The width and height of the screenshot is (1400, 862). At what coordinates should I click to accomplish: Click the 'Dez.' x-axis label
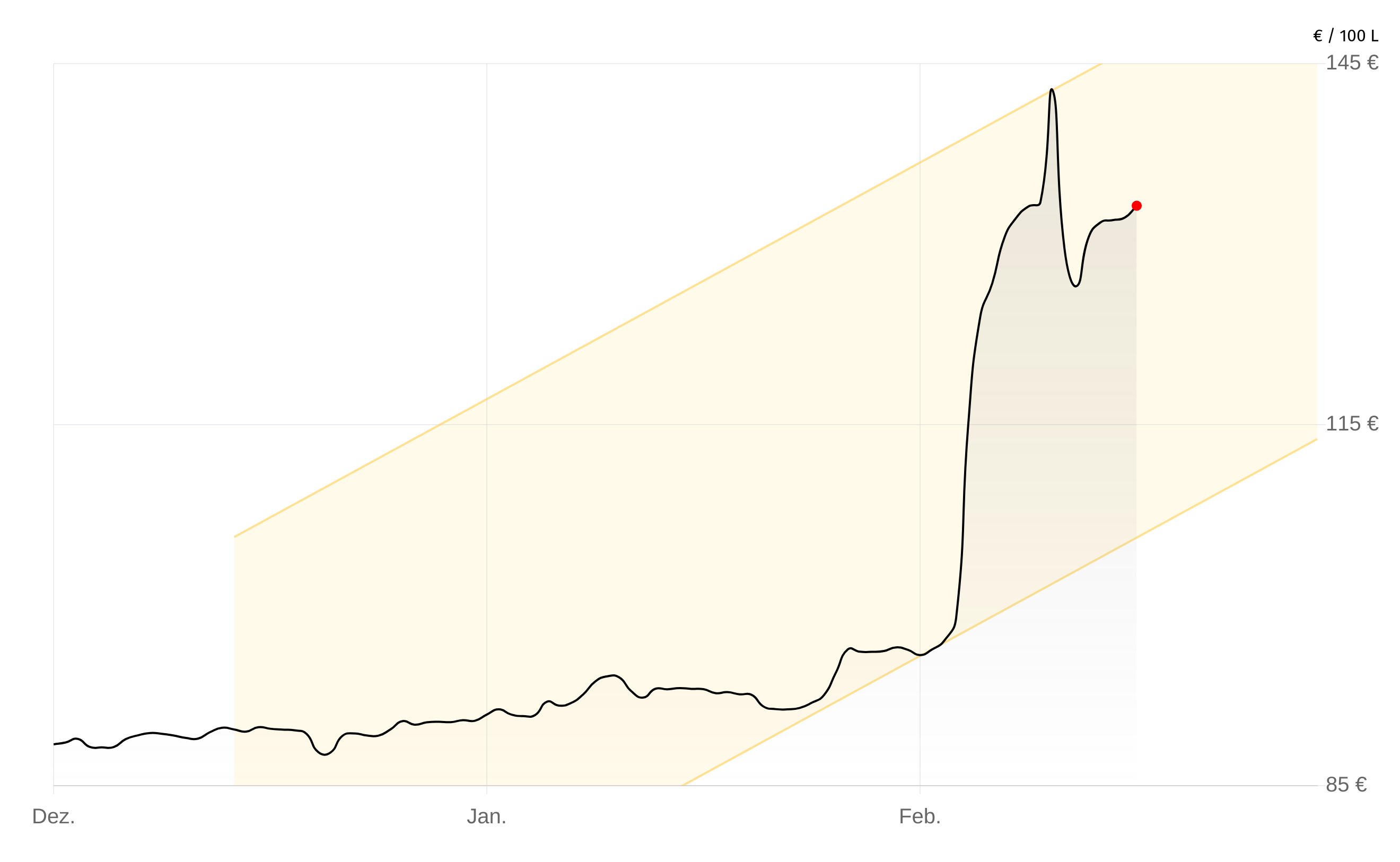coord(54,816)
